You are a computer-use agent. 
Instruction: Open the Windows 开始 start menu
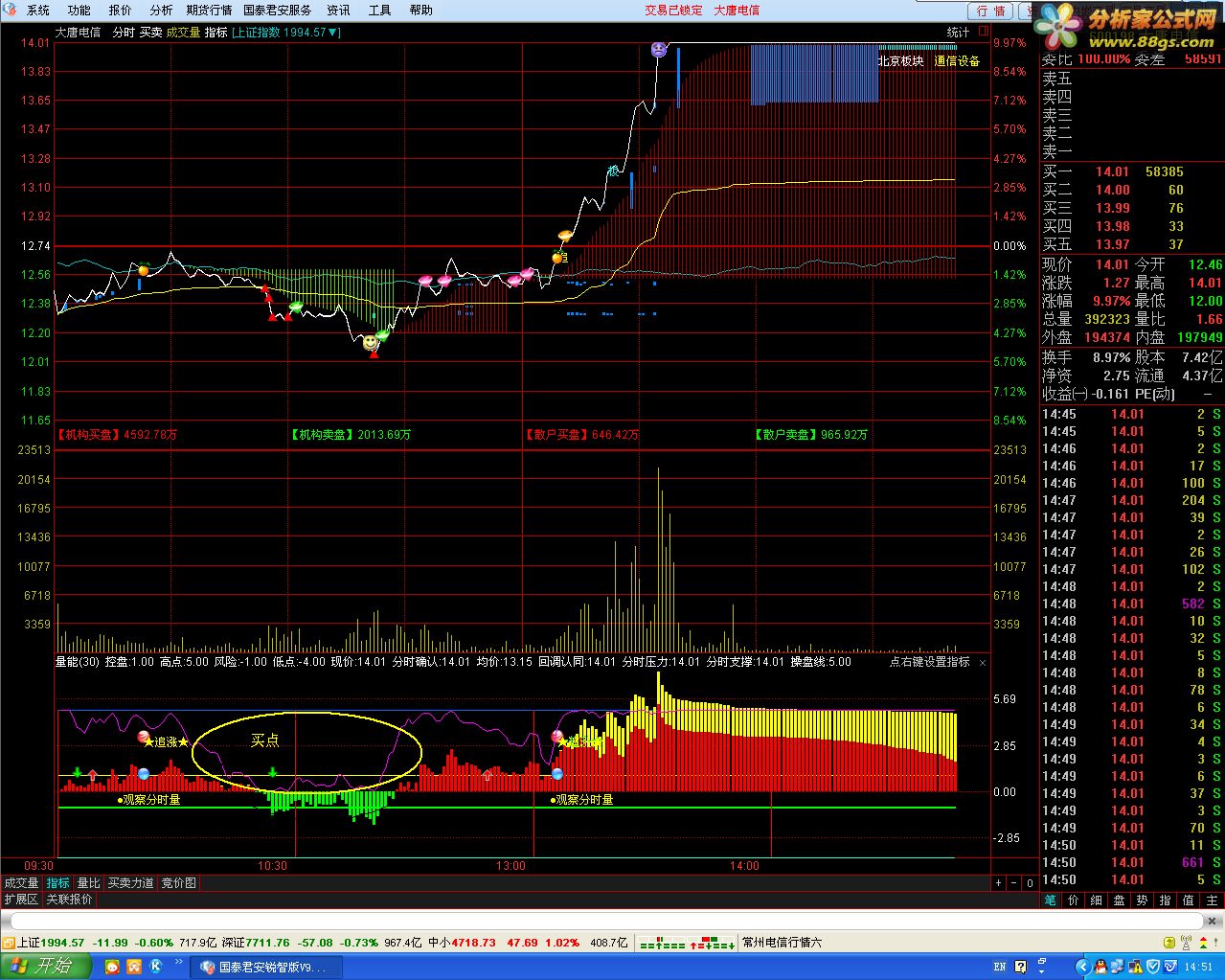(x=45, y=967)
